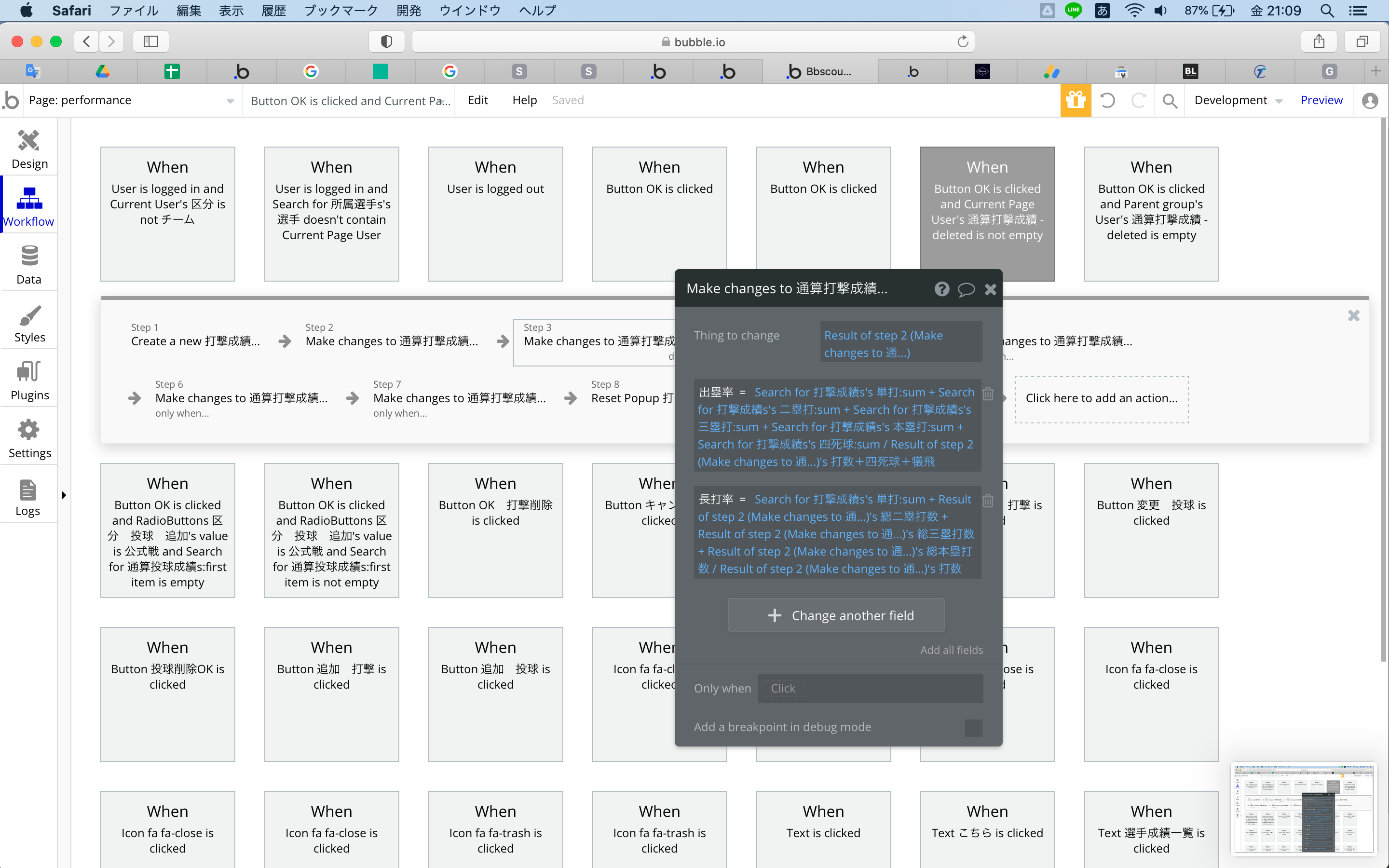Expand the sidebar panel arrow near Logs
The image size is (1389, 868).
coord(64,495)
